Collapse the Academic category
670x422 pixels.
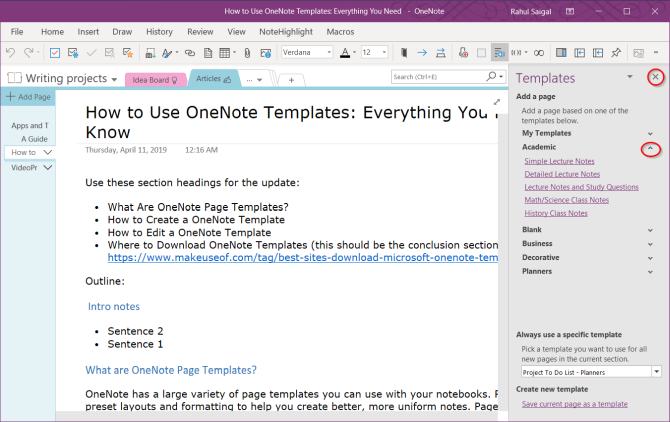pyautogui.click(x=650, y=148)
